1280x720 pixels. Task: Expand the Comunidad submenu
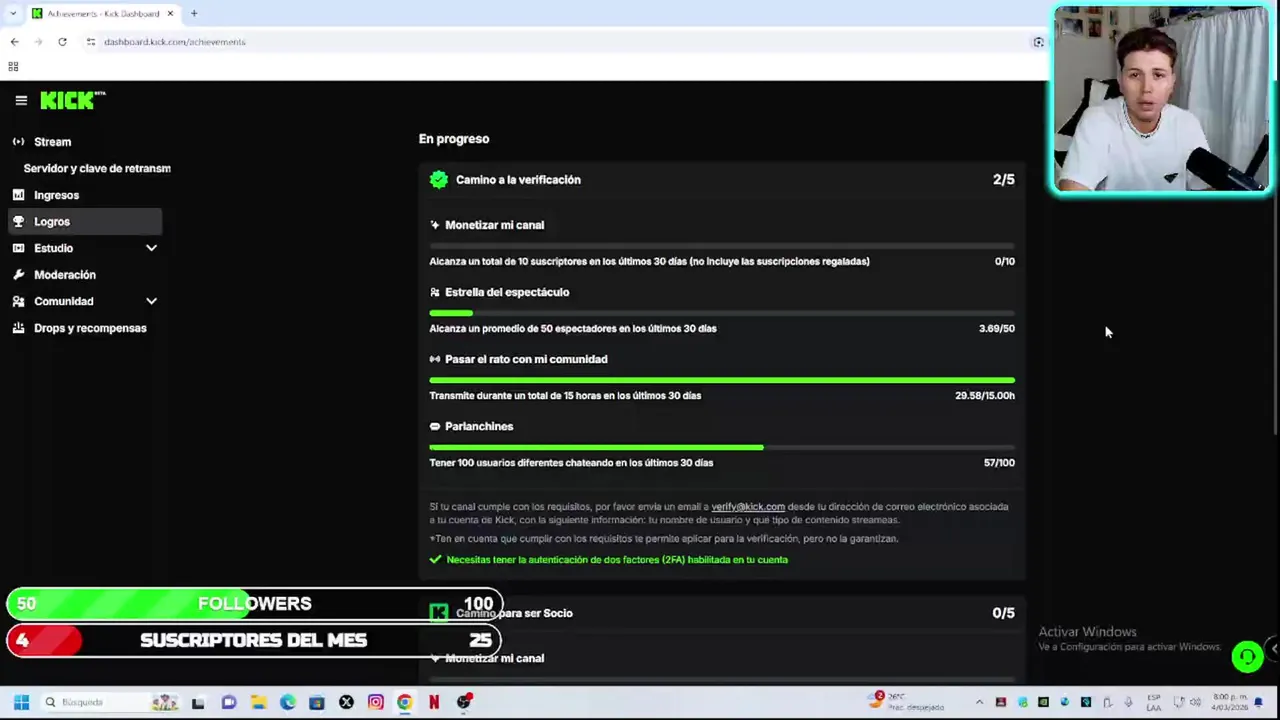[x=151, y=301]
